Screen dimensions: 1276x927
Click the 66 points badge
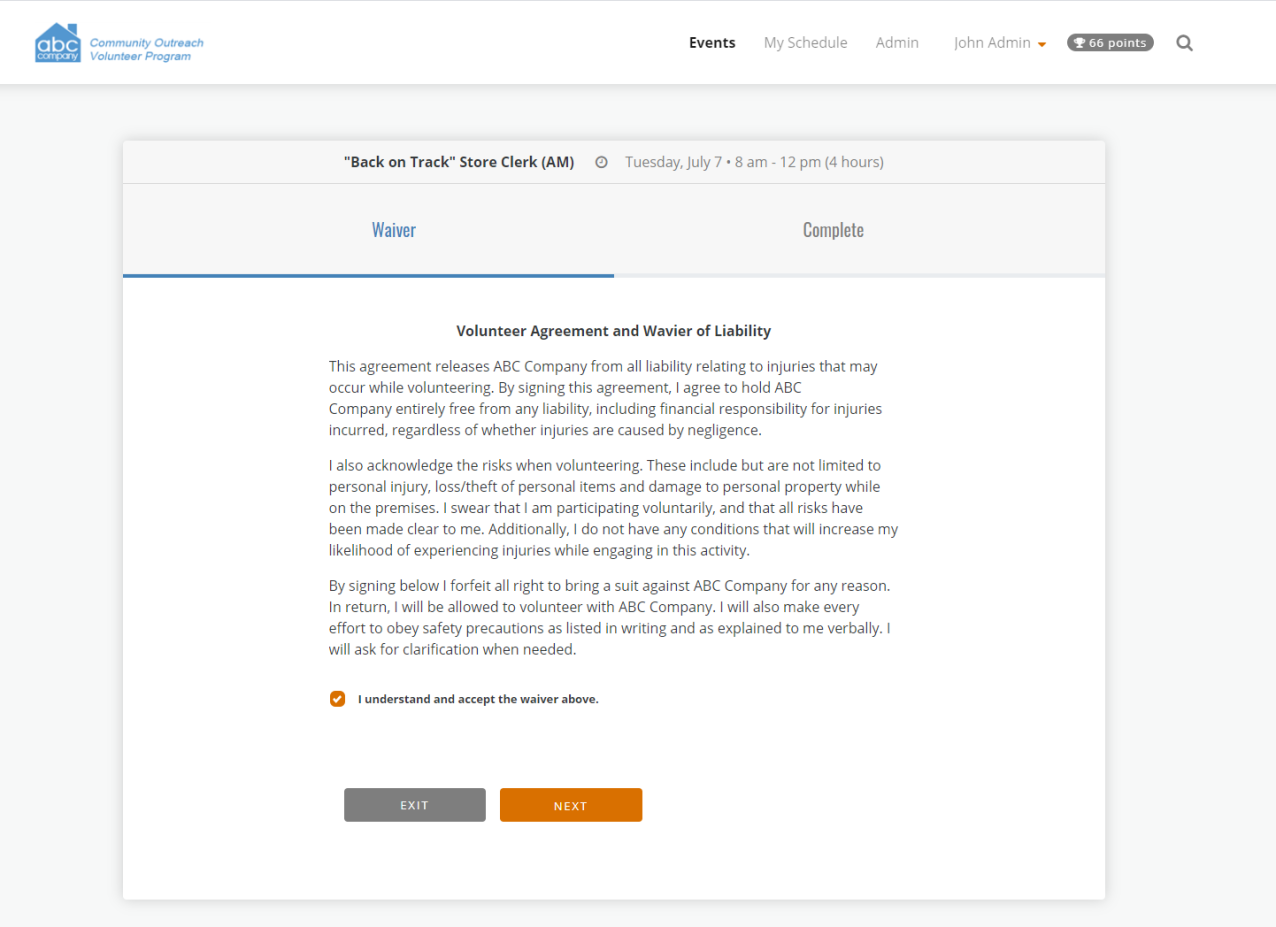(1110, 42)
